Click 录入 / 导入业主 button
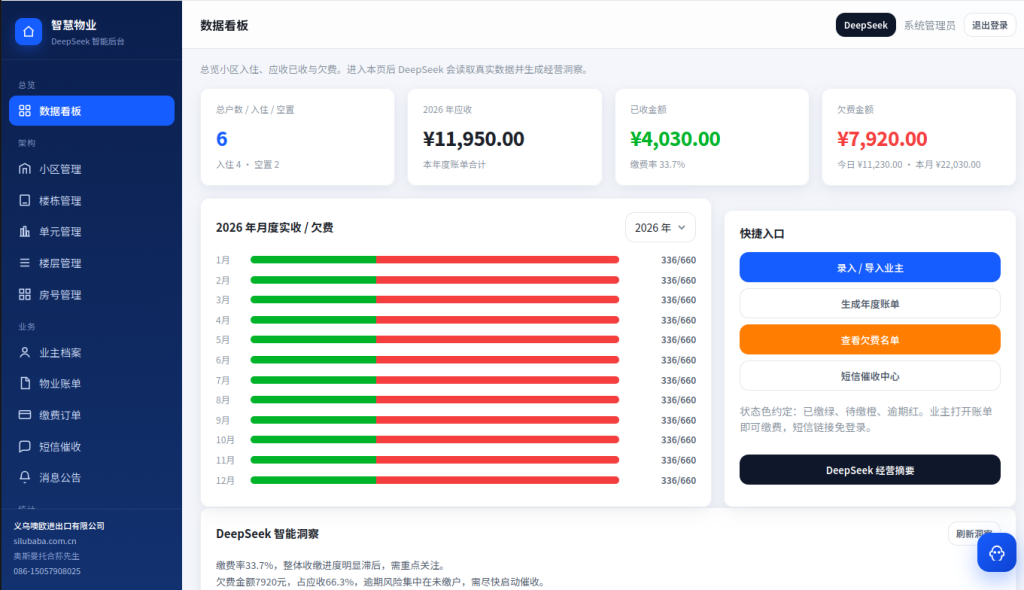 (x=870, y=267)
